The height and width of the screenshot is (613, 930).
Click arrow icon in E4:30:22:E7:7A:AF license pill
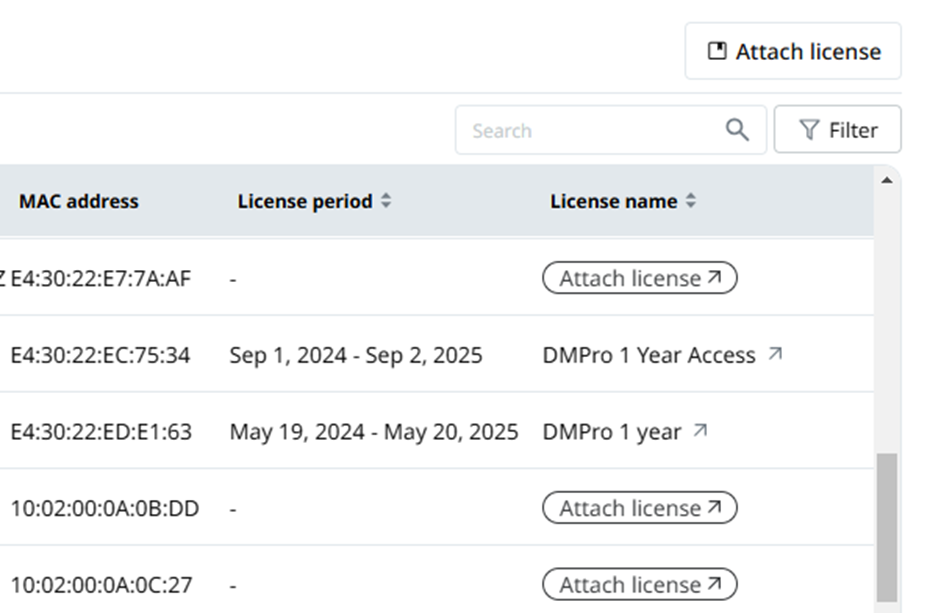(715, 277)
